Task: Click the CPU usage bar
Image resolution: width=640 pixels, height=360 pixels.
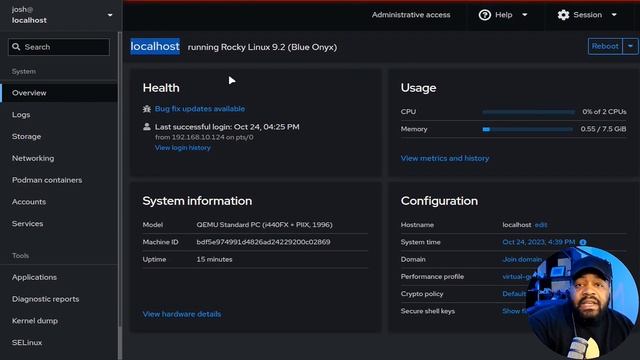Action: tap(528, 112)
